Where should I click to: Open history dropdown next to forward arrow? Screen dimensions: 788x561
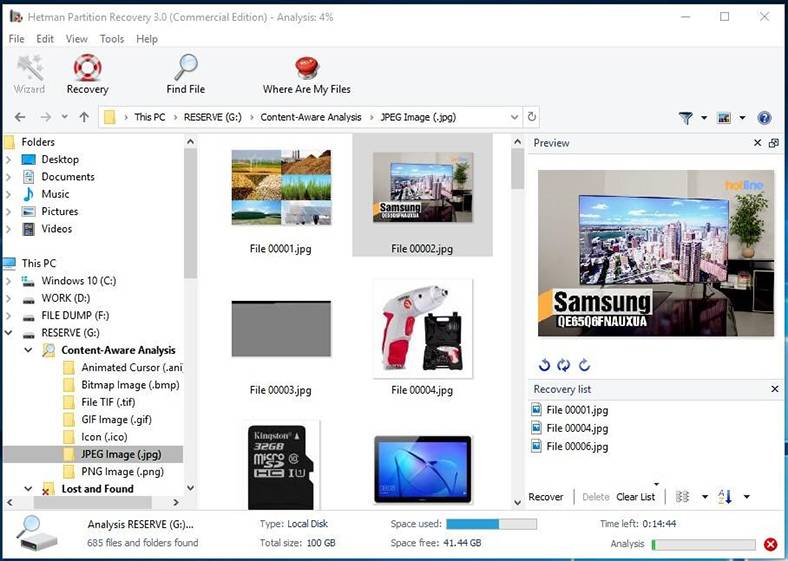pos(64,117)
